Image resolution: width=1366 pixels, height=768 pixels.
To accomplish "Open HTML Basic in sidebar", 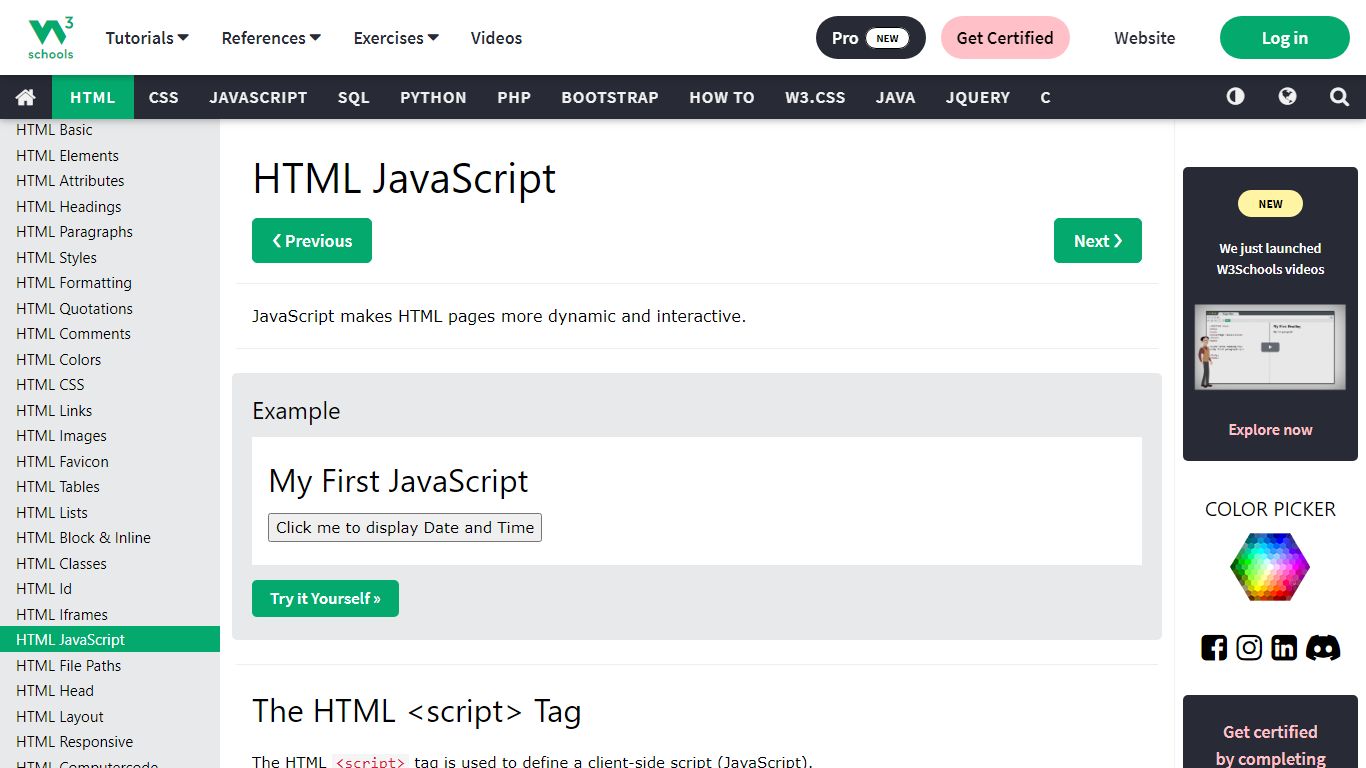I will coord(110,130).
